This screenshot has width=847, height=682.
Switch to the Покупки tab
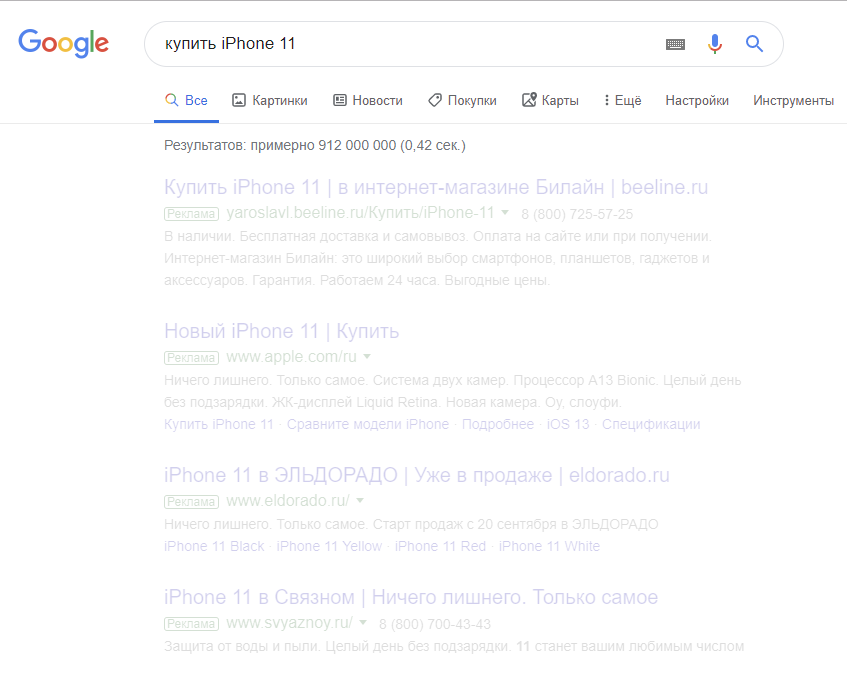point(462,100)
